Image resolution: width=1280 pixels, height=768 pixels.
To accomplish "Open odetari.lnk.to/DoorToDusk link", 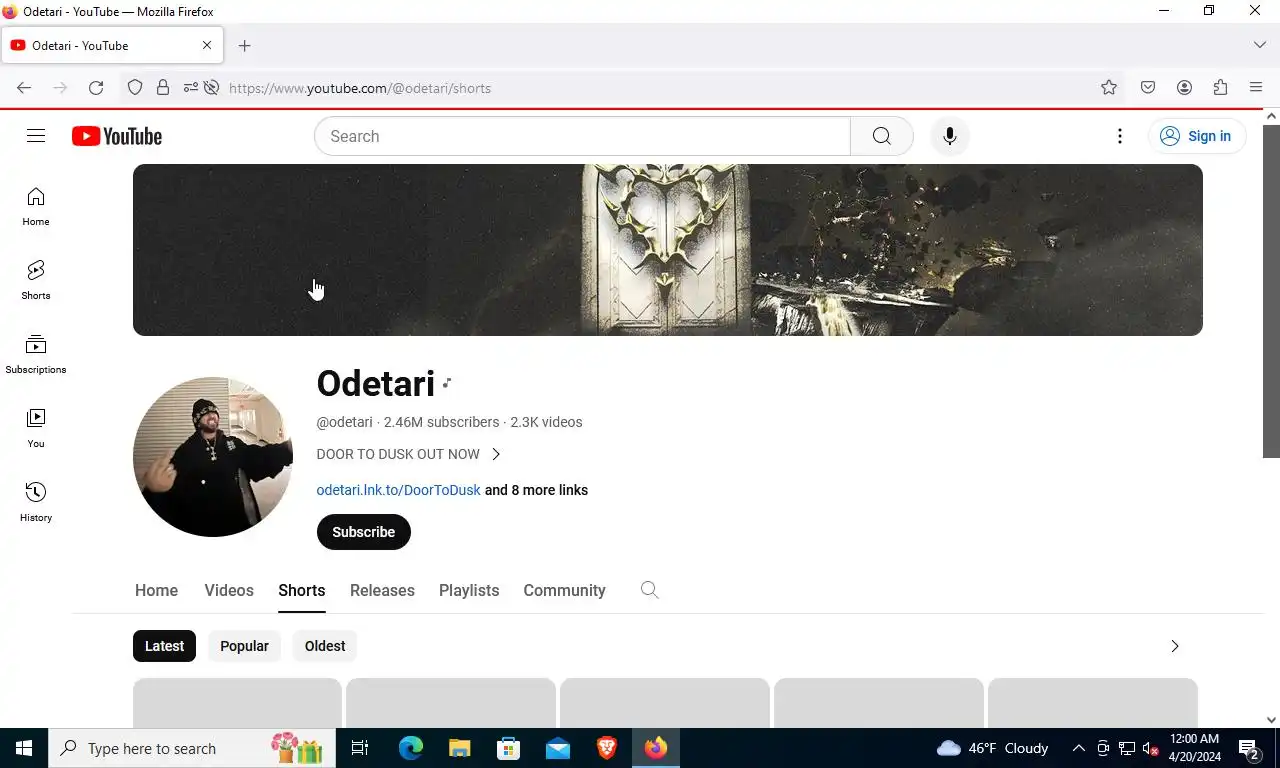I will (x=399, y=490).
